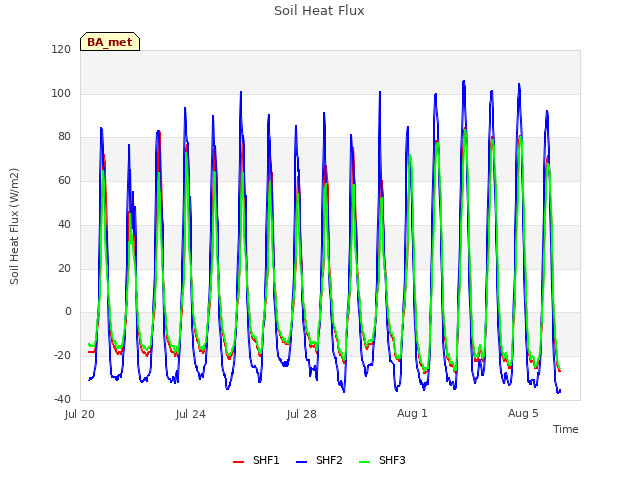The height and width of the screenshot is (480, 640).
Task: Click the 20 y-axis tick label
Action: coord(64,269)
